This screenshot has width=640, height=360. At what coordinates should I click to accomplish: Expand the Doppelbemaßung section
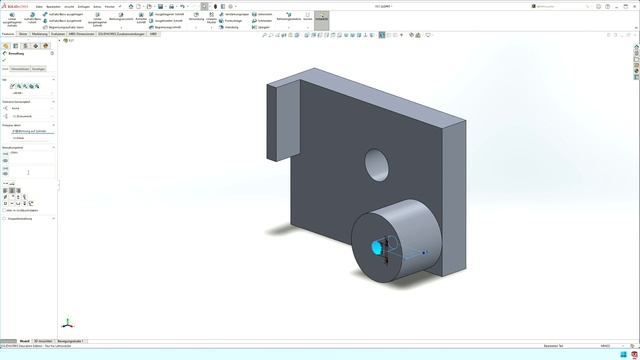[x=53, y=219]
